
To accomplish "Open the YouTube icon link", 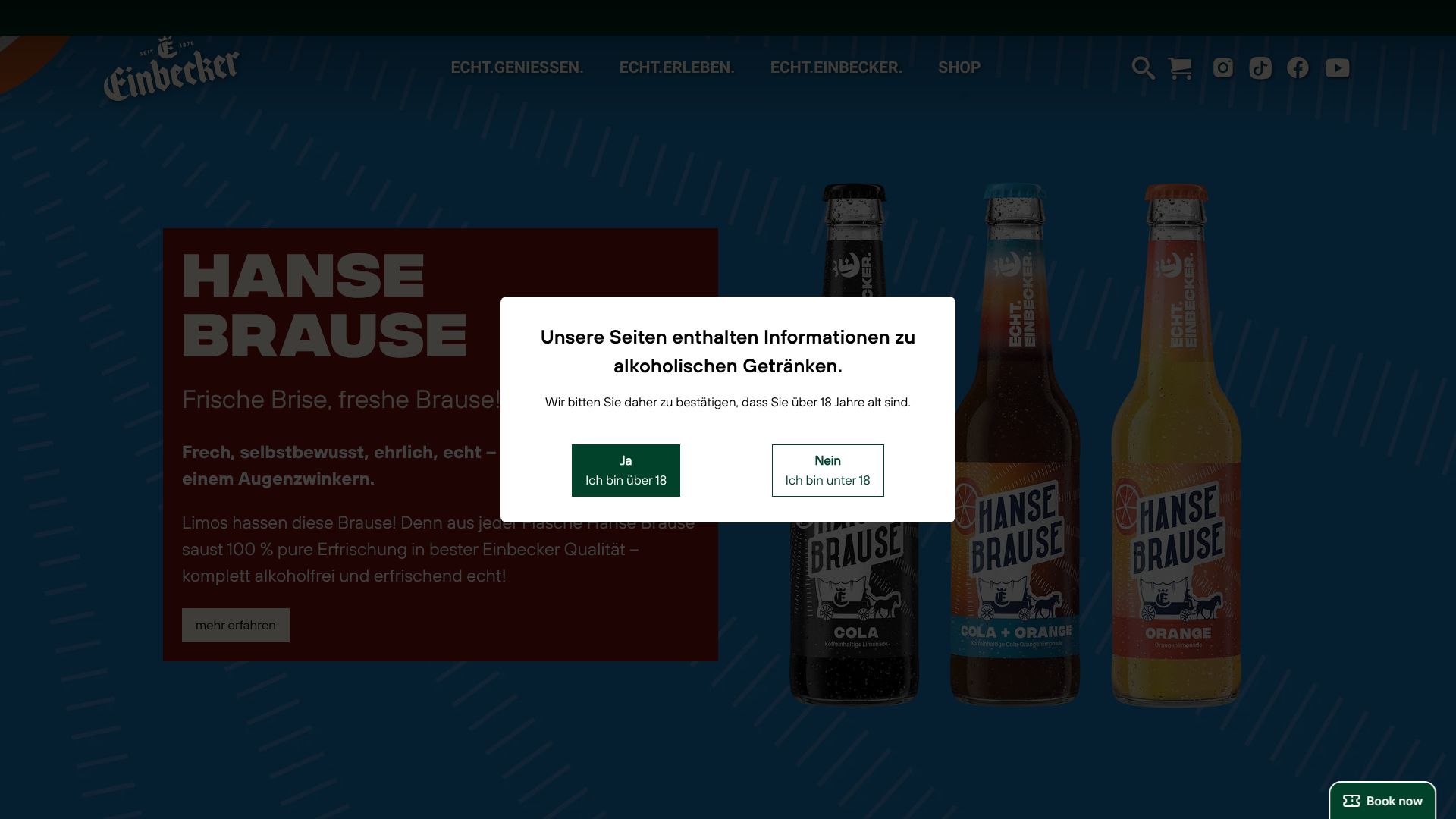I will 1337,68.
